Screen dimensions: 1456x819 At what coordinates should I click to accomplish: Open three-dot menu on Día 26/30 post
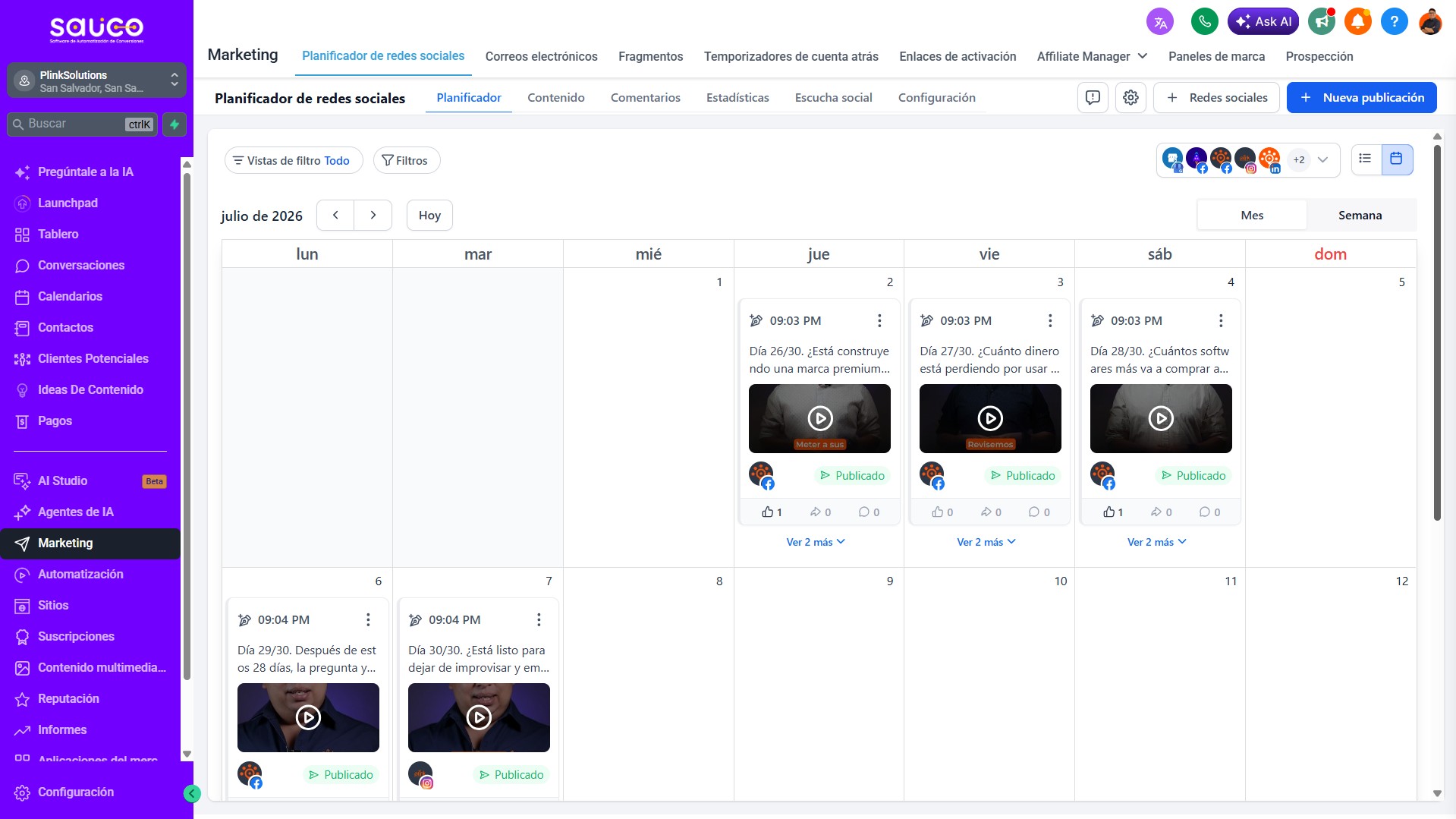(879, 321)
